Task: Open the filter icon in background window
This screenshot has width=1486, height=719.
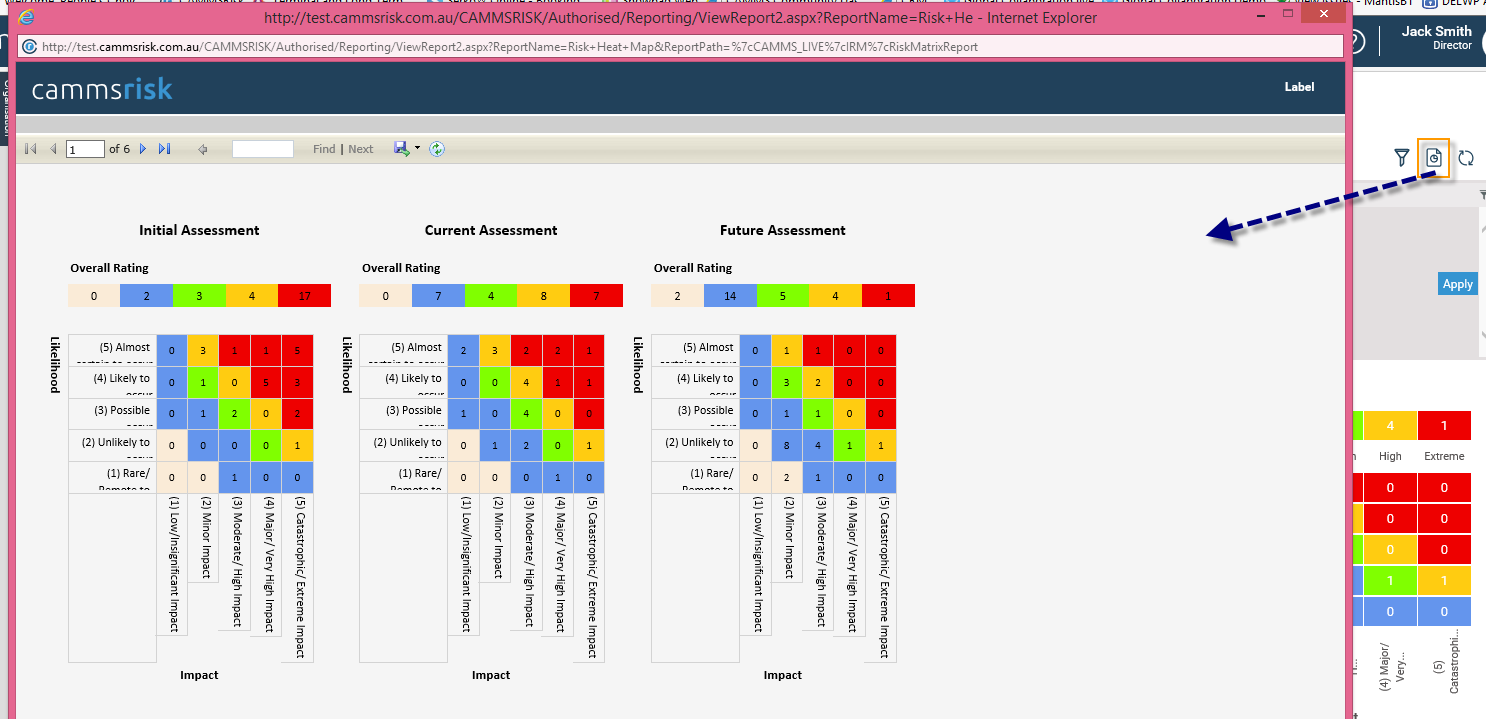Action: tap(1402, 157)
